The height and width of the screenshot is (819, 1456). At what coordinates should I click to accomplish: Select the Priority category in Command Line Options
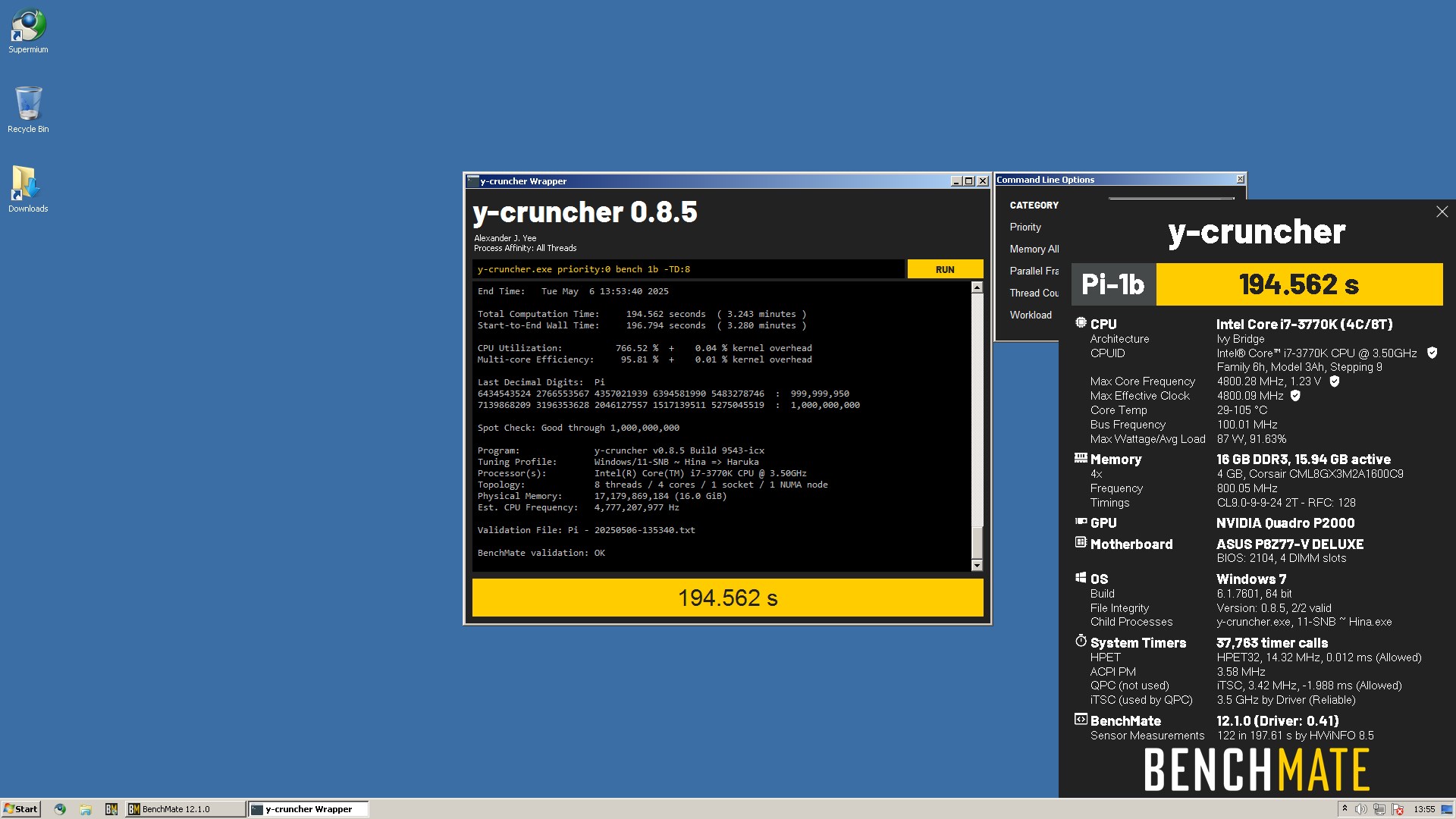tap(1025, 227)
